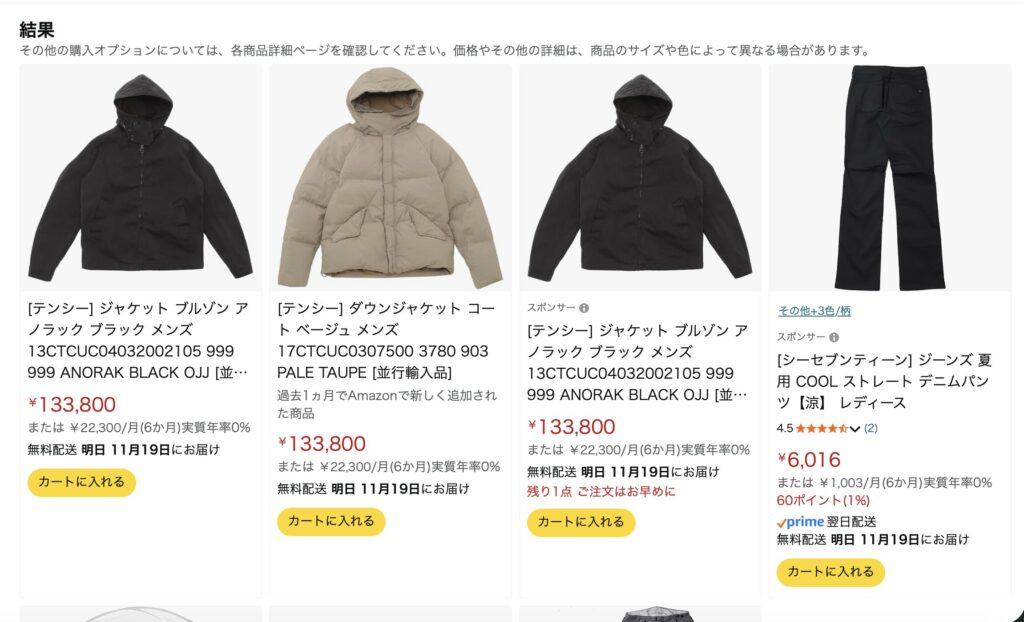
Task: Click ¥133,800 price of beige down jacket
Action: tap(321, 444)
